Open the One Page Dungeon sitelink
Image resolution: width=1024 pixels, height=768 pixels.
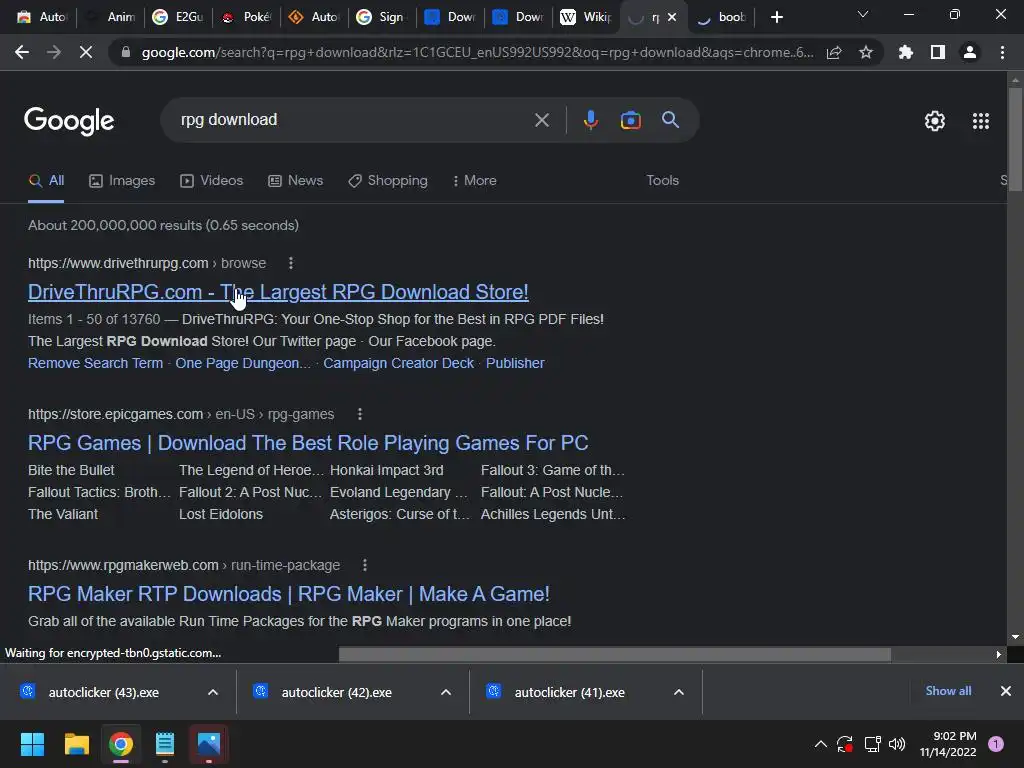pos(243,363)
